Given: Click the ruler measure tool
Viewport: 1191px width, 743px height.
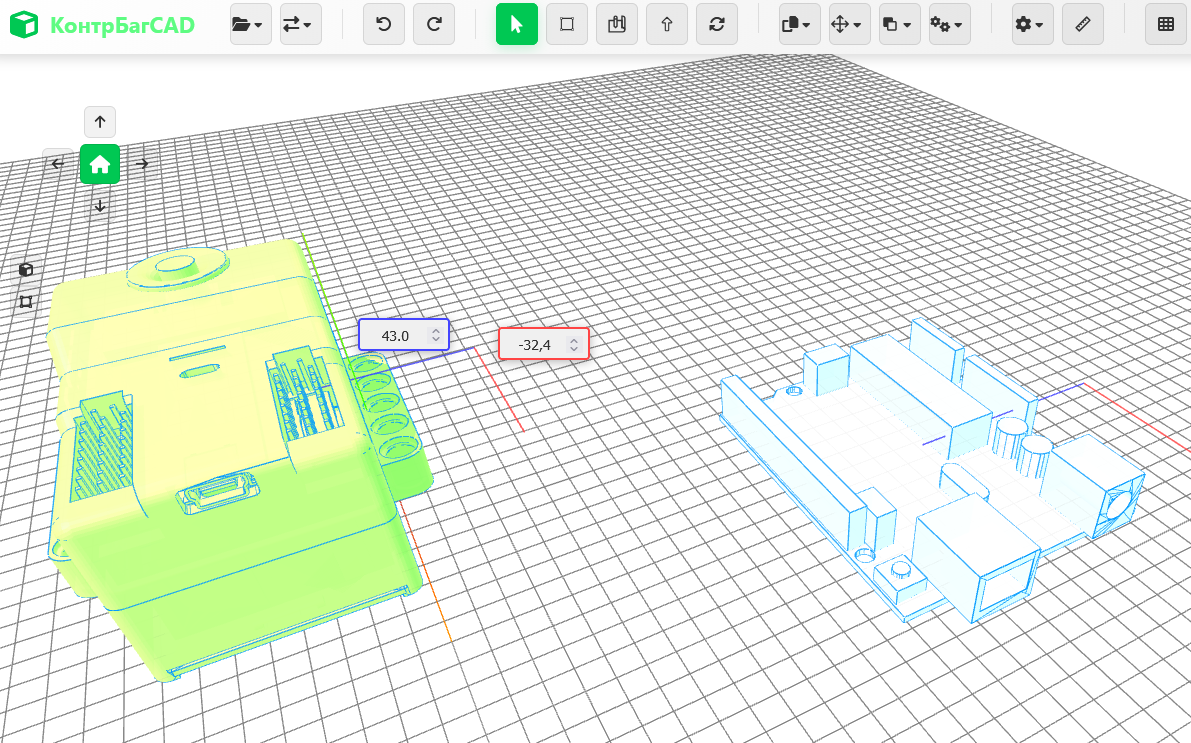Looking at the screenshot, I should [1083, 25].
